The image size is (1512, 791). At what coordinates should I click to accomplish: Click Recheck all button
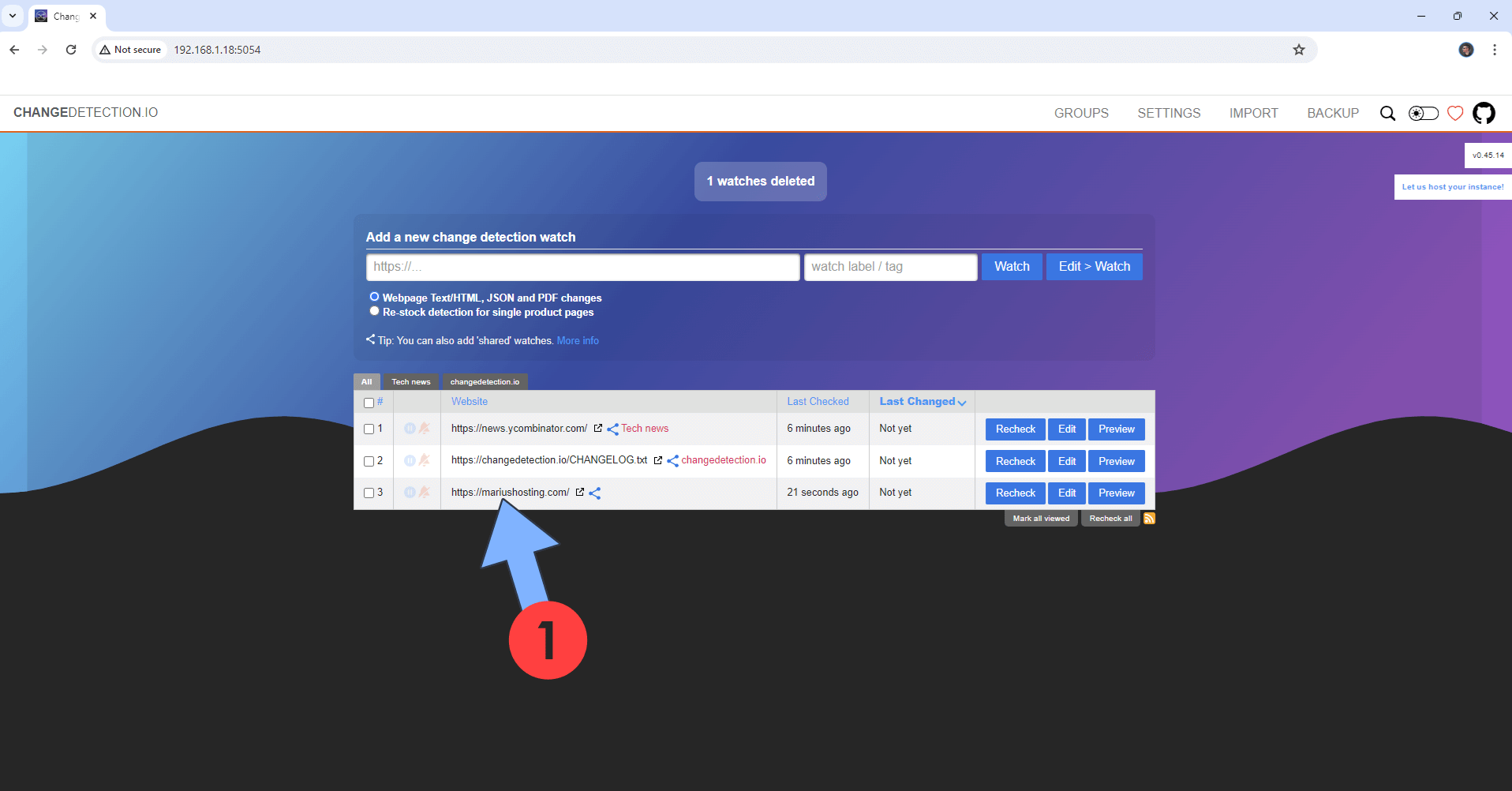(1110, 519)
